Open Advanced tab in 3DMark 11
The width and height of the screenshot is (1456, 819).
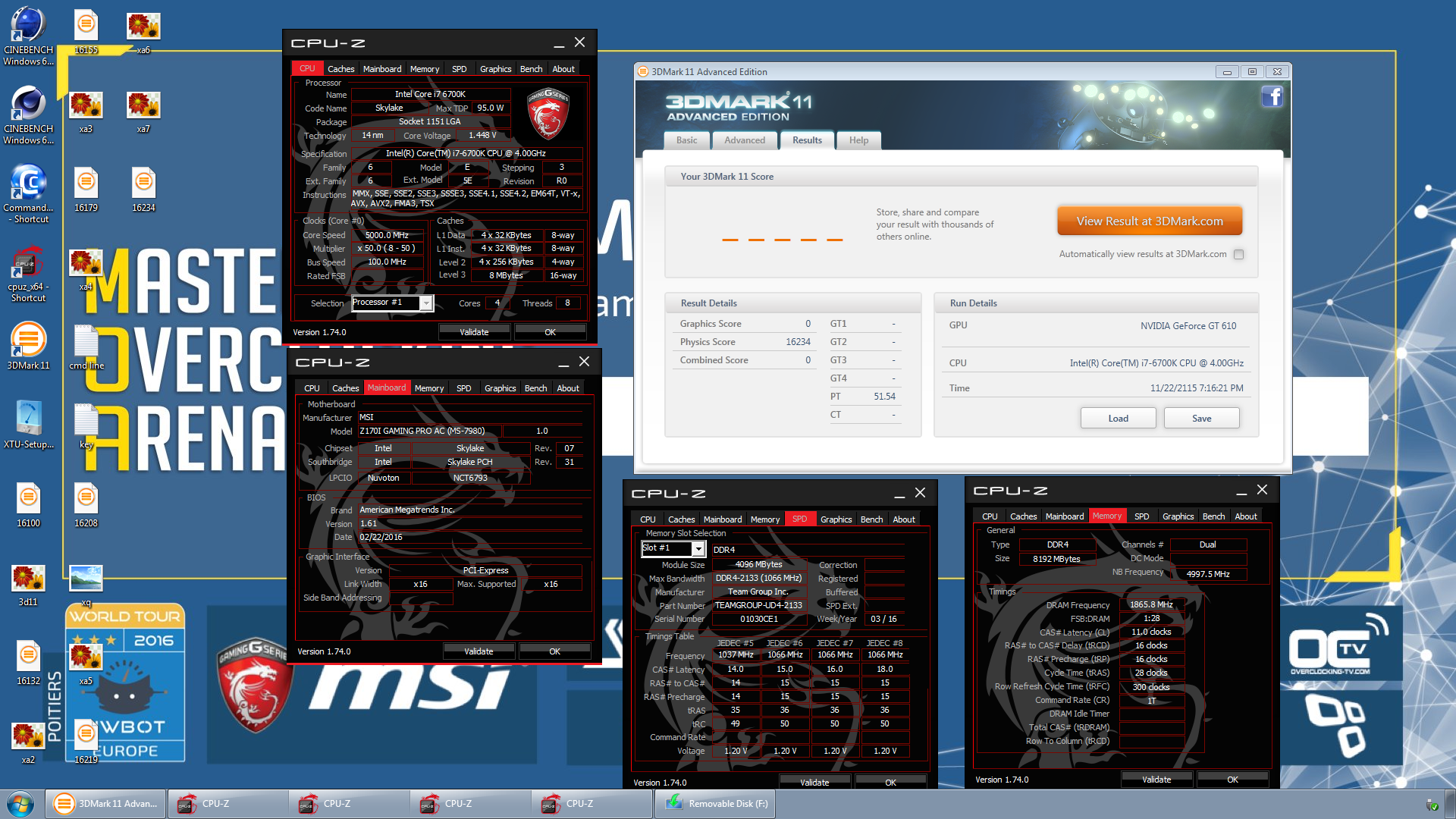tap(745, 140)
